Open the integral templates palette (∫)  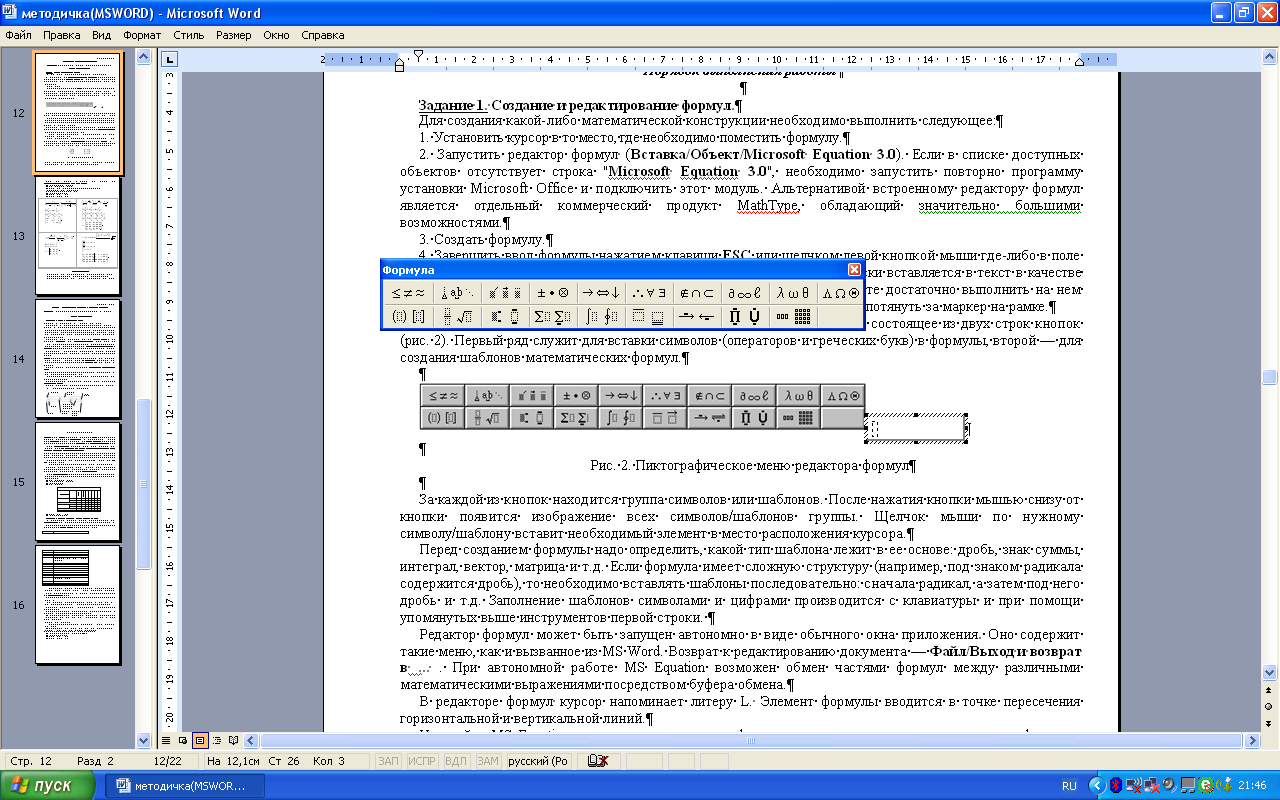click(601, 316)
